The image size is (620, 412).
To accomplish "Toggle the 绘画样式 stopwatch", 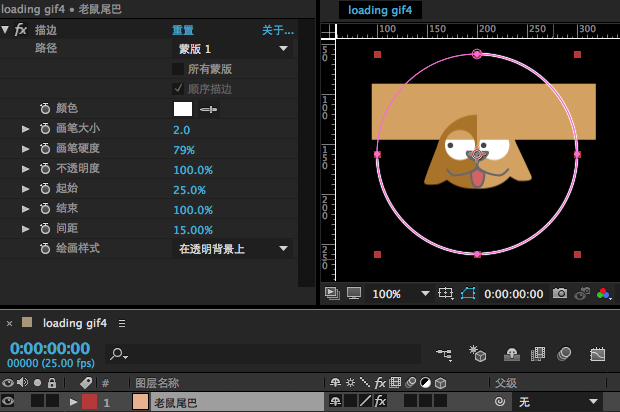I will pos(45,248).
